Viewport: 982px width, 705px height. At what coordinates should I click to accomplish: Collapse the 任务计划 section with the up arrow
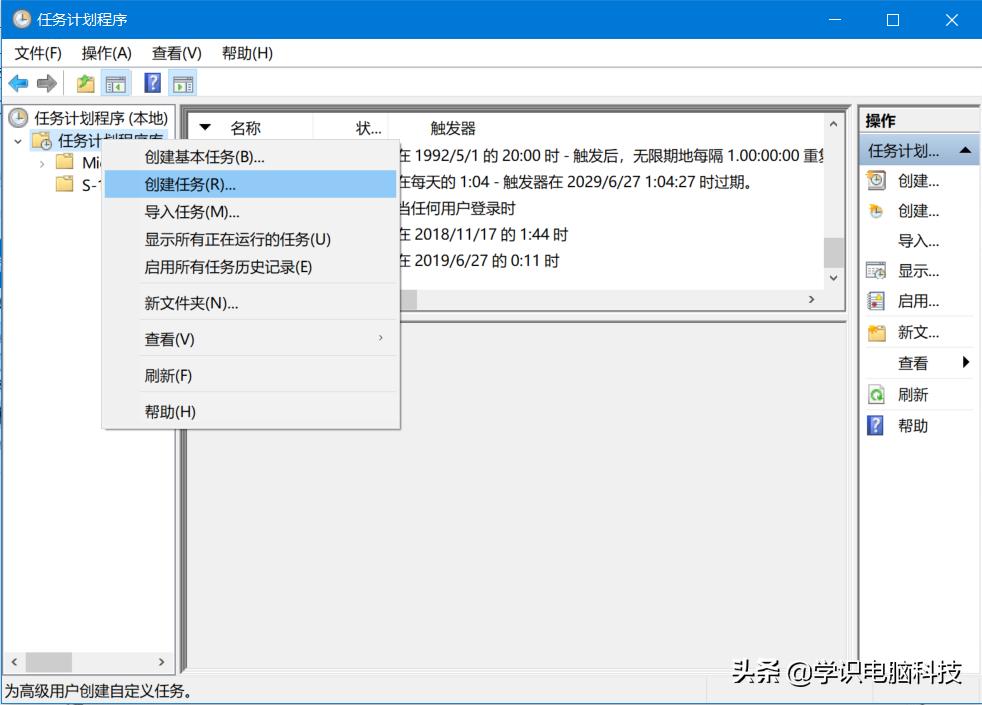[964, 151]
